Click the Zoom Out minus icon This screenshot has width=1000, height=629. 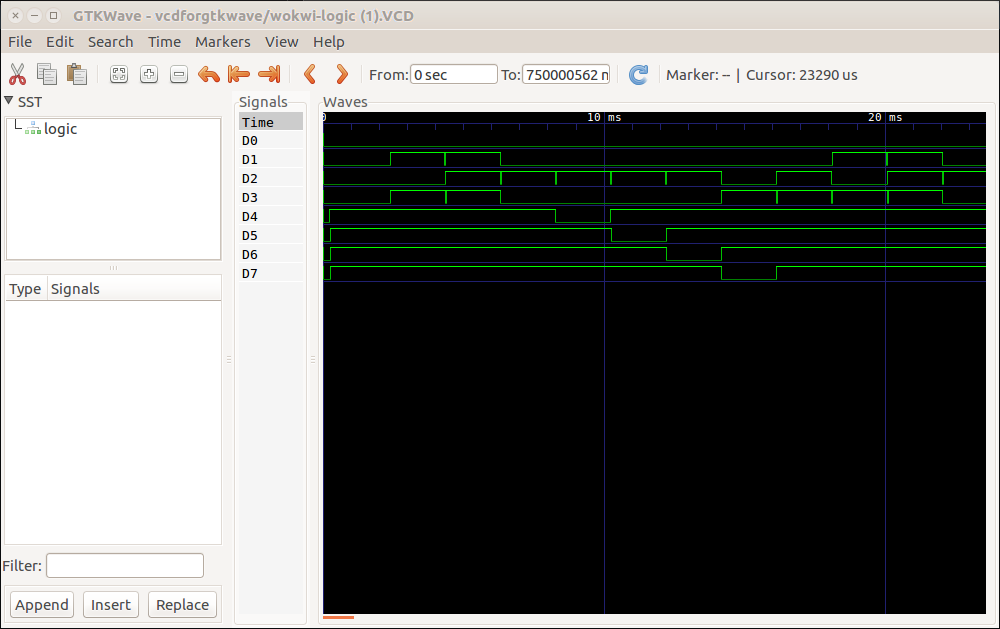pyautogui.click(x=179, y=74)
